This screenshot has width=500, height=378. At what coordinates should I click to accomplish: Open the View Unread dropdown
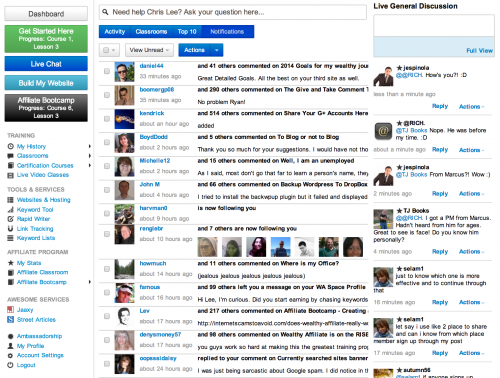click(150, 50)
